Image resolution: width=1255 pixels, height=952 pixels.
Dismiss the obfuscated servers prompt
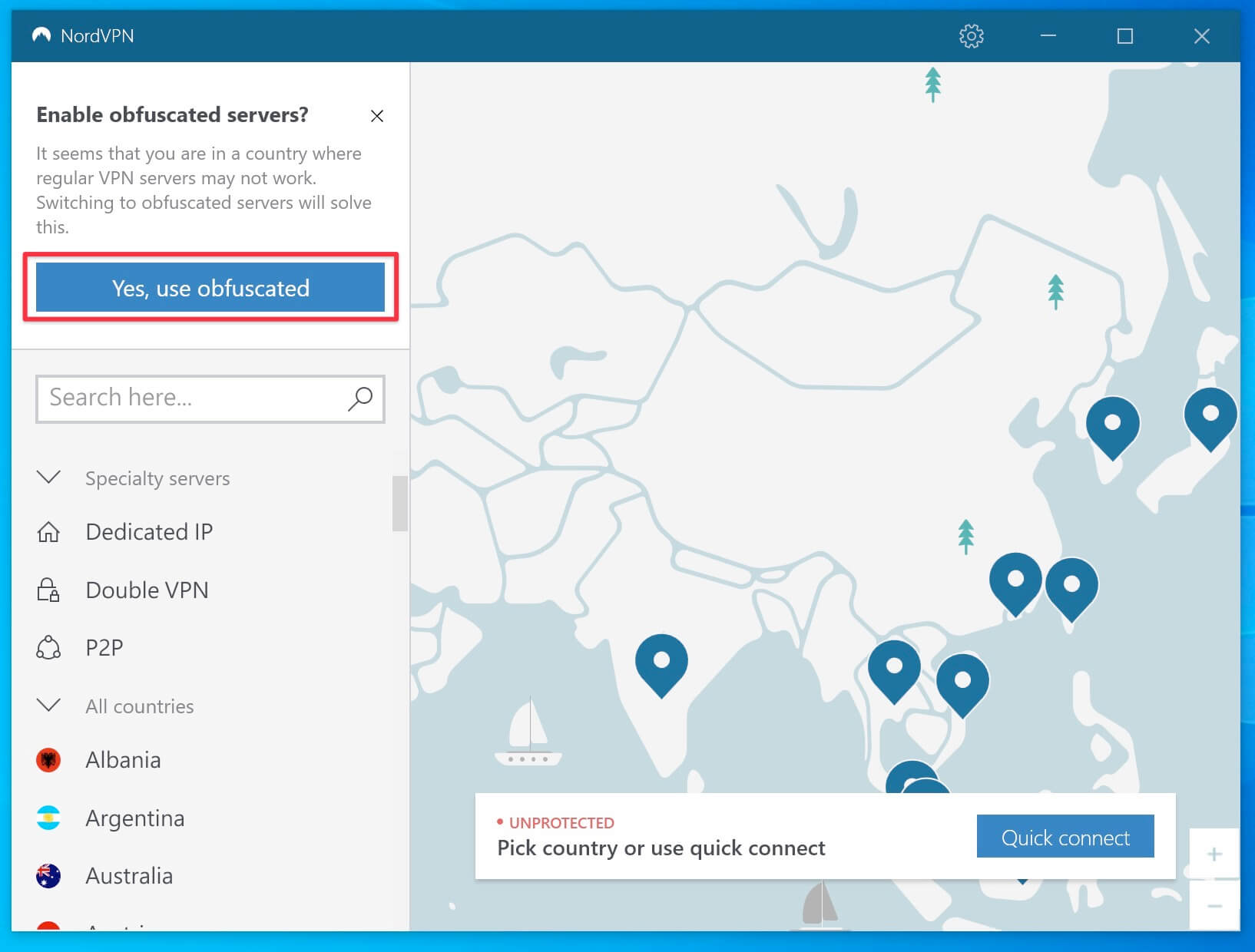pos(377,116)
